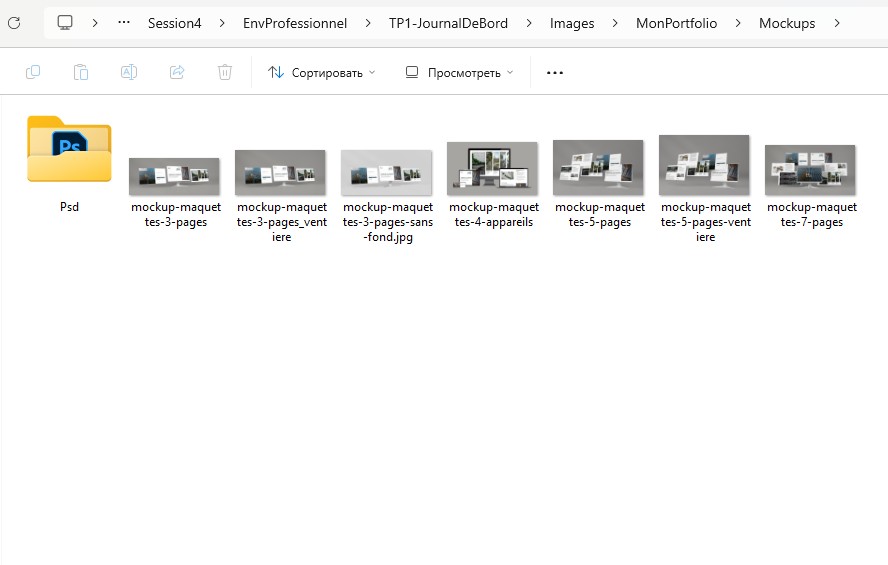Click the Paste clipboard icon

pos(81,72)
